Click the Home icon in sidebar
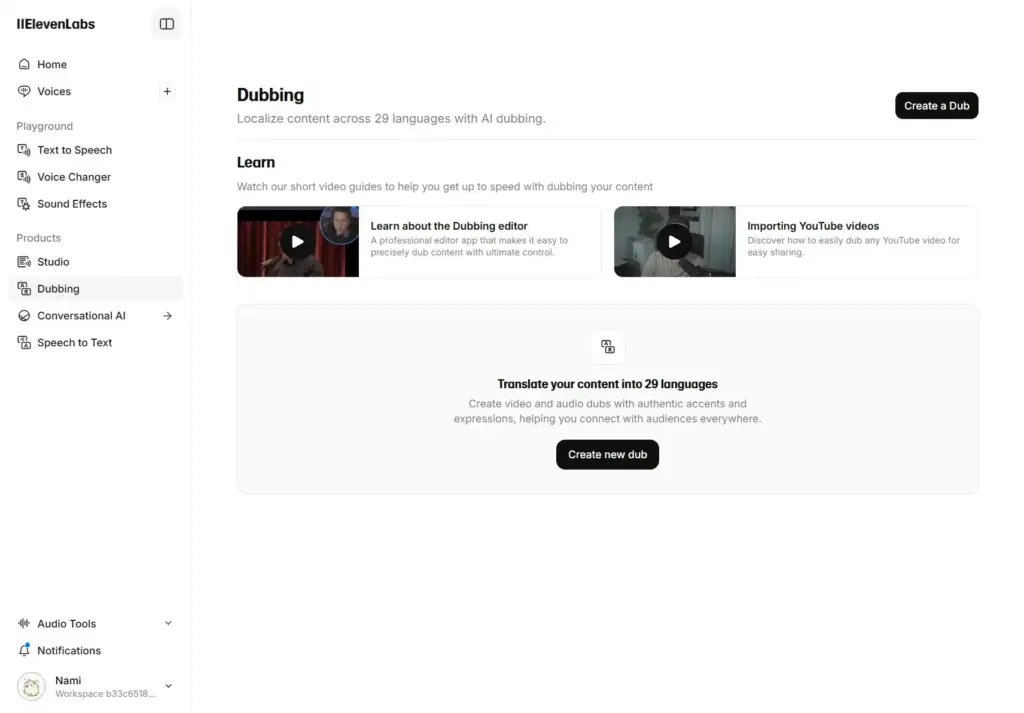Screen dimensions: 1024x713 click(24, 64)
